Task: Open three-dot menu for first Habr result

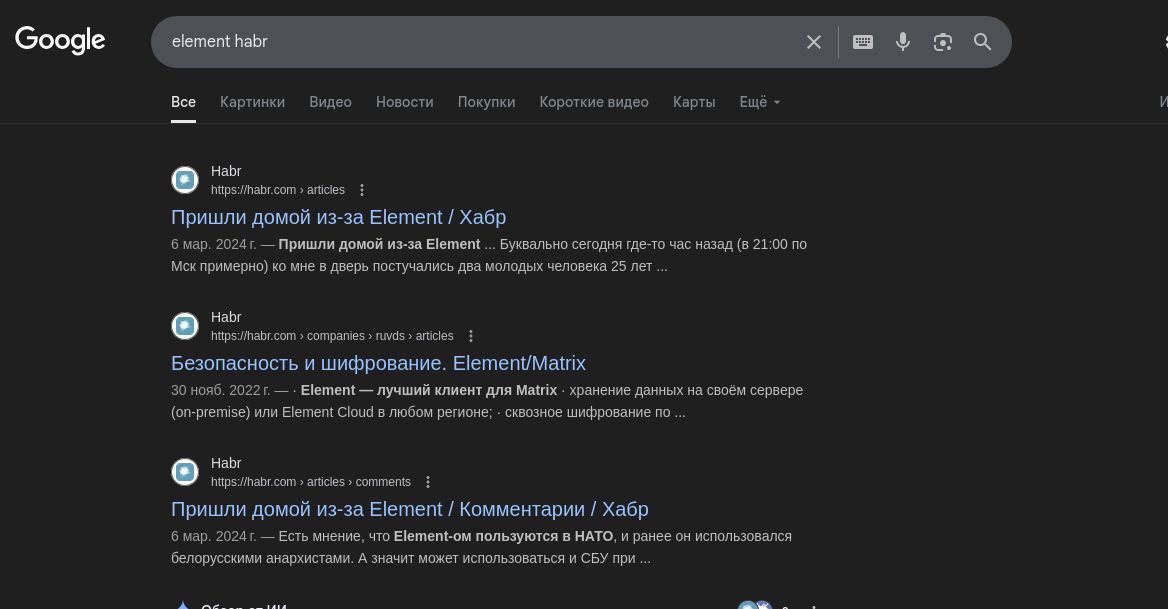Action: 362,190
